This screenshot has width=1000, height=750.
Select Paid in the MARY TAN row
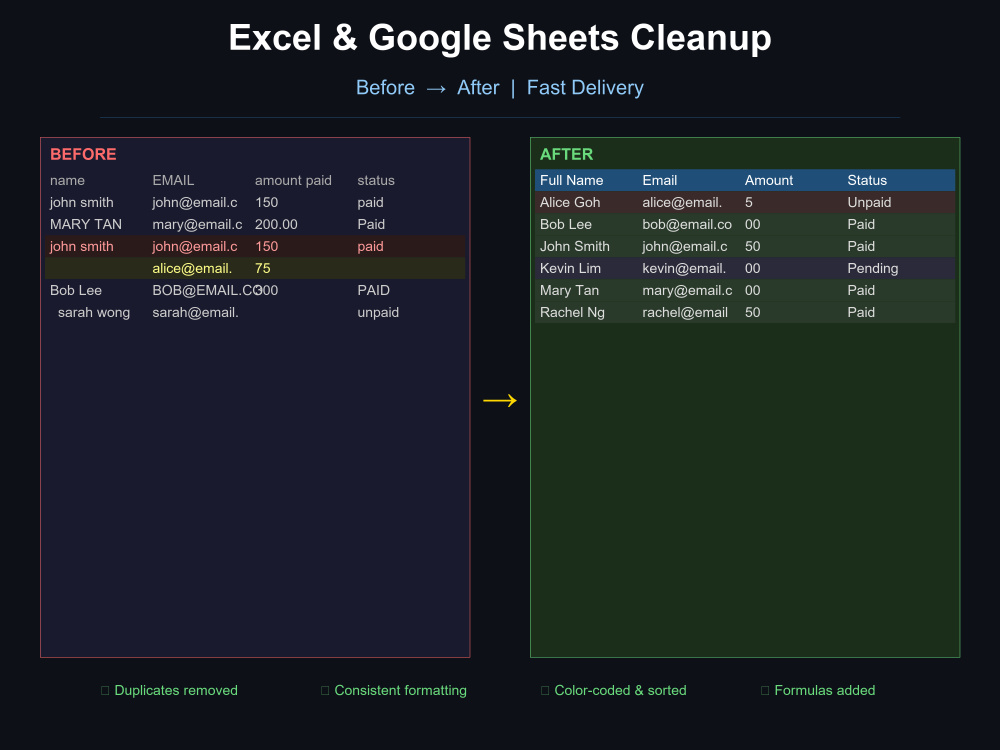tap(371, 224)
